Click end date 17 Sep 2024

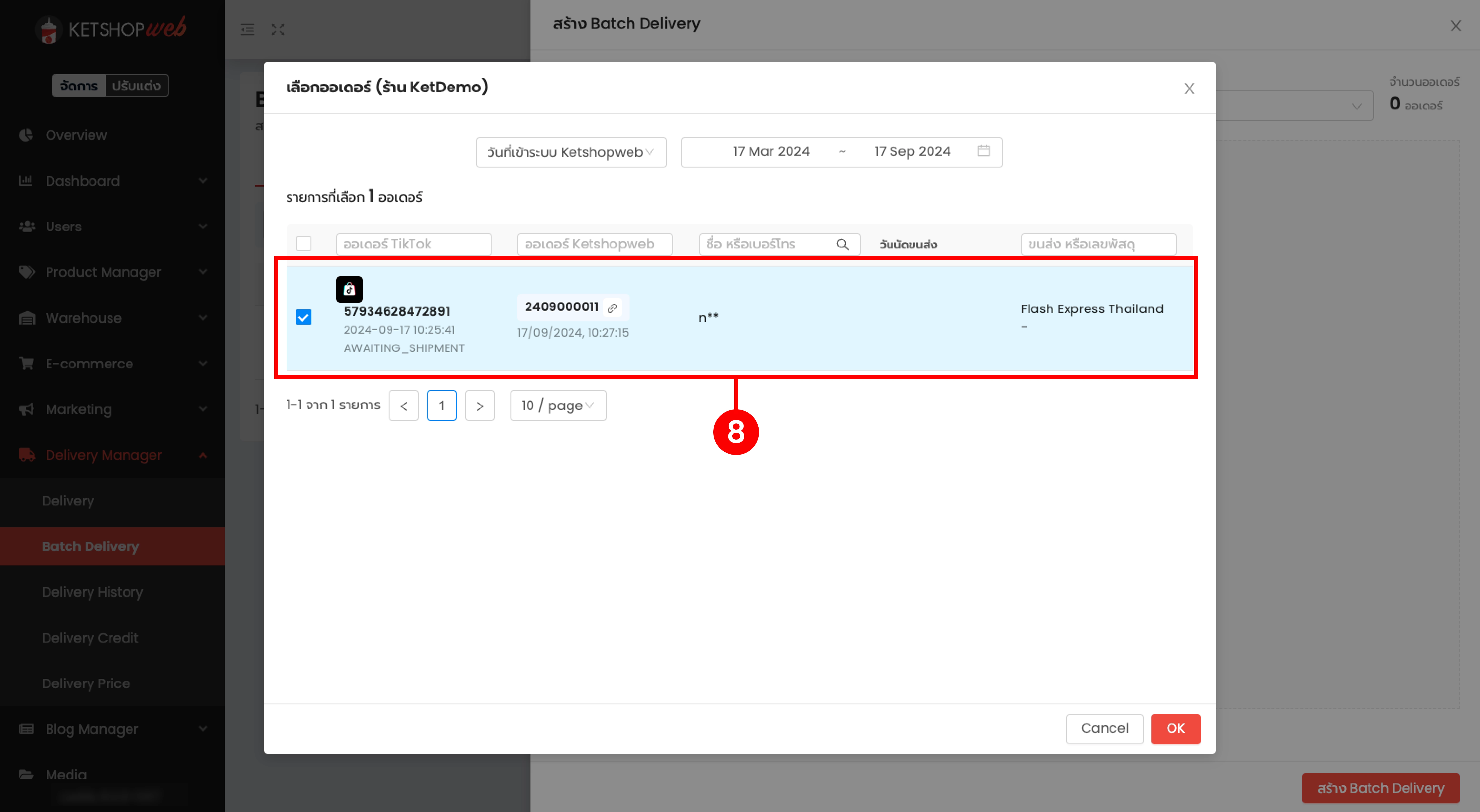912,152
